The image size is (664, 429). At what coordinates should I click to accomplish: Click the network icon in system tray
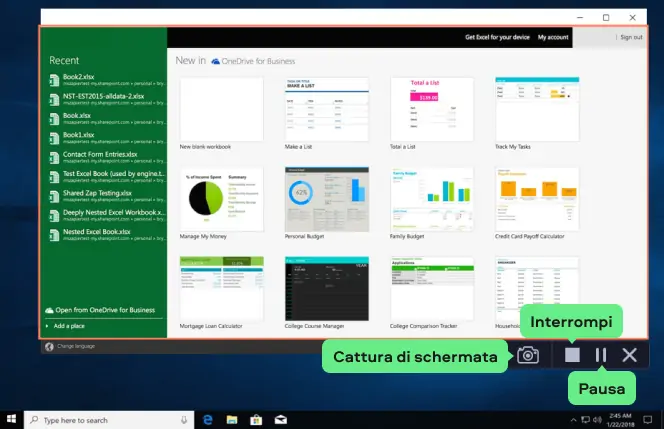585,420
